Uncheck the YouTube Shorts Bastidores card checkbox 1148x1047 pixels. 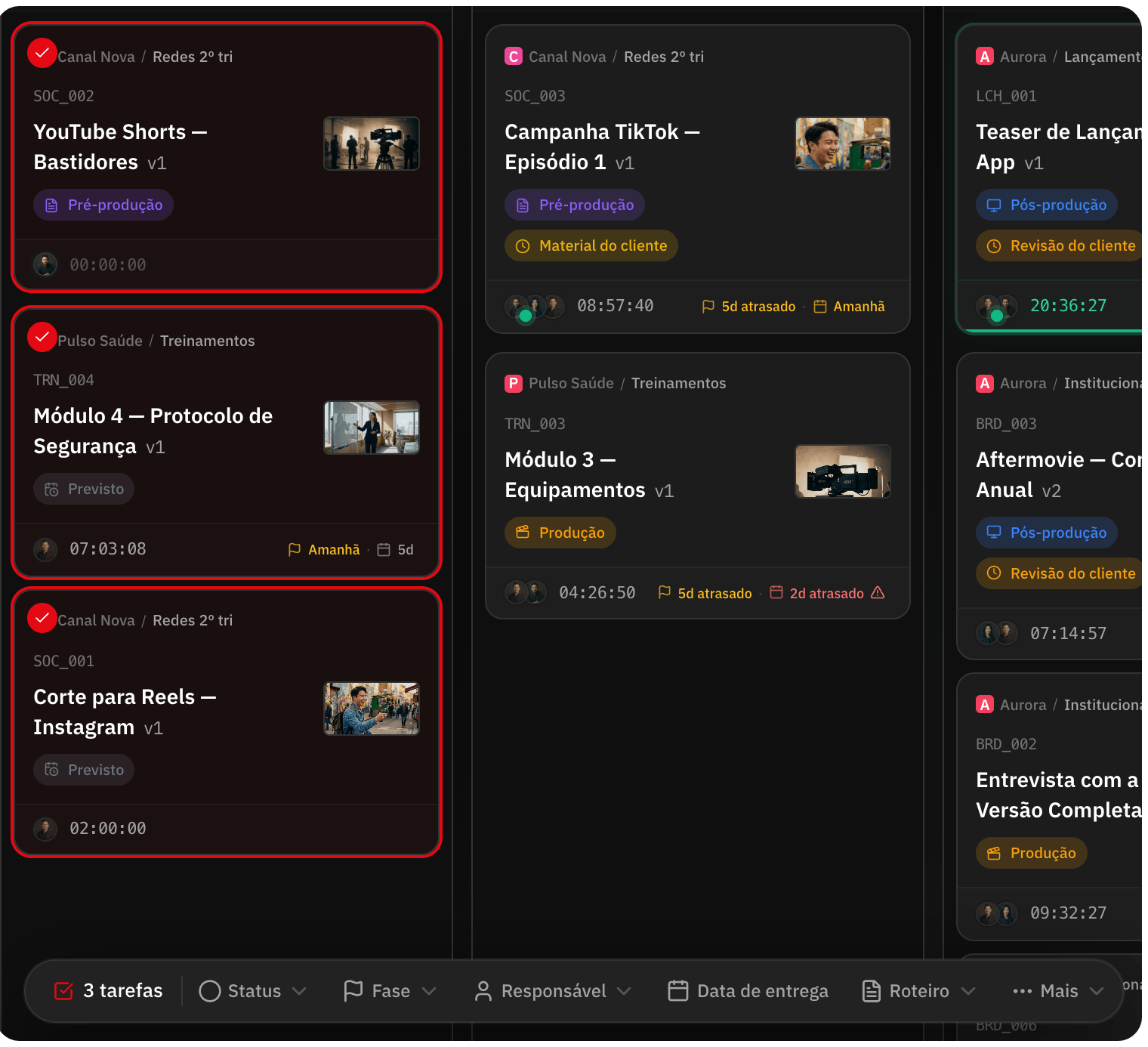tap(42, 53)
